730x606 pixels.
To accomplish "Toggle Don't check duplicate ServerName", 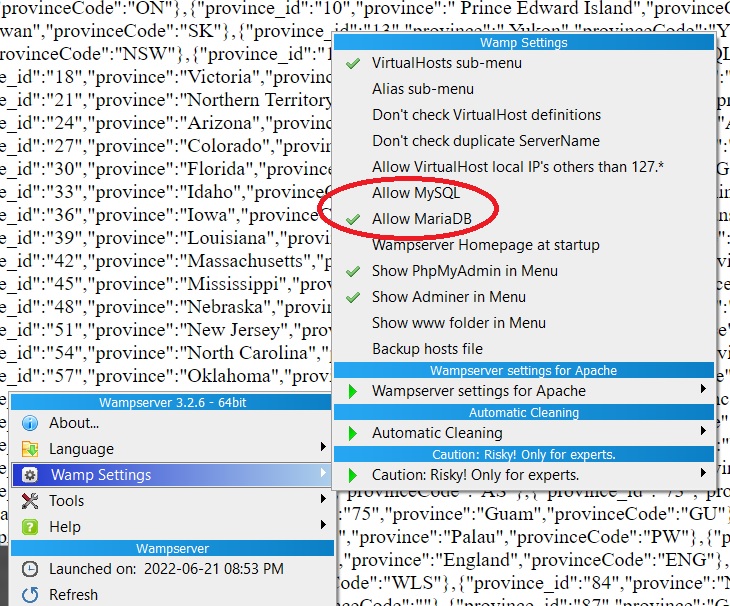I will point(524,141).
